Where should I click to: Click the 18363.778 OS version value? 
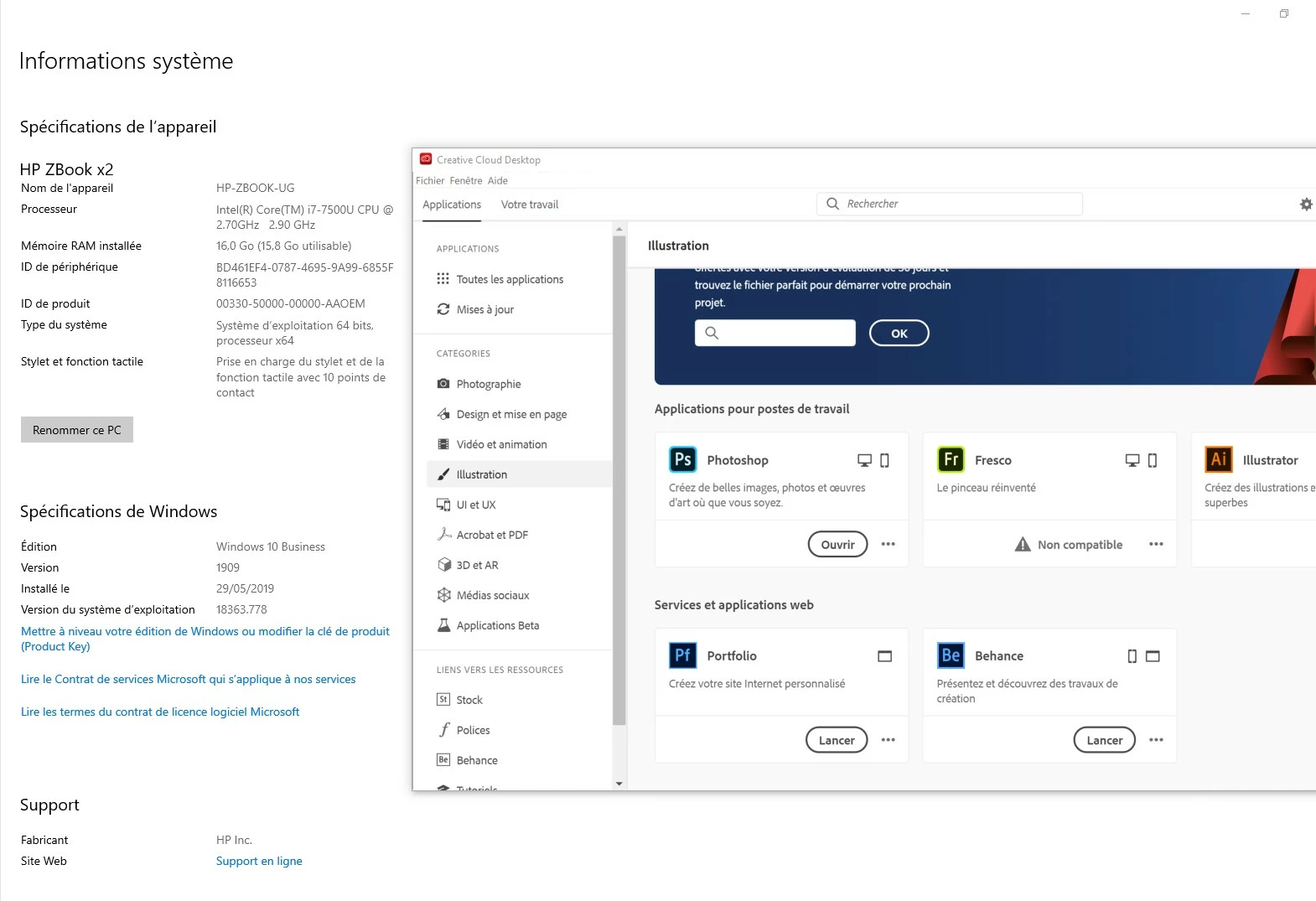pos(241,609)
